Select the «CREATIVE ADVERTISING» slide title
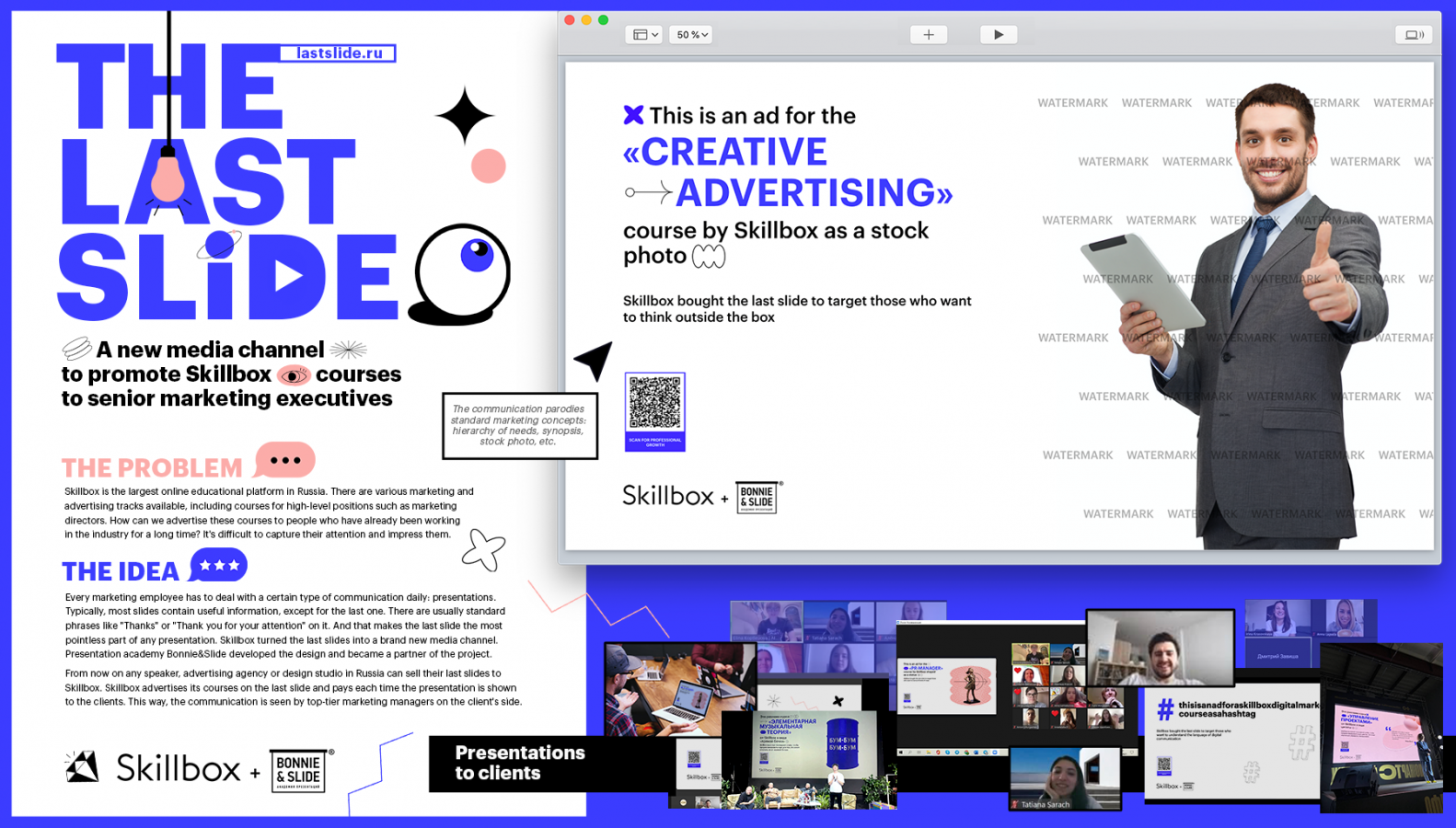The height and width of the screenshot is (828, 1456). (788, 172)
